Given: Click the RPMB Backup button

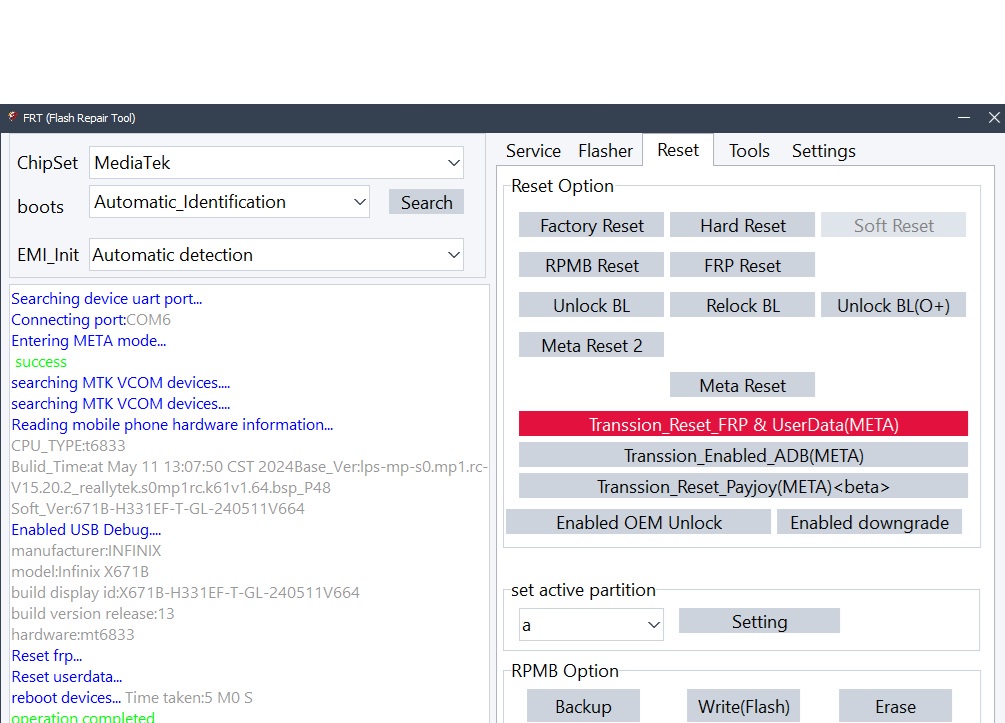Looking at the screenshot, I should (583, 706).
